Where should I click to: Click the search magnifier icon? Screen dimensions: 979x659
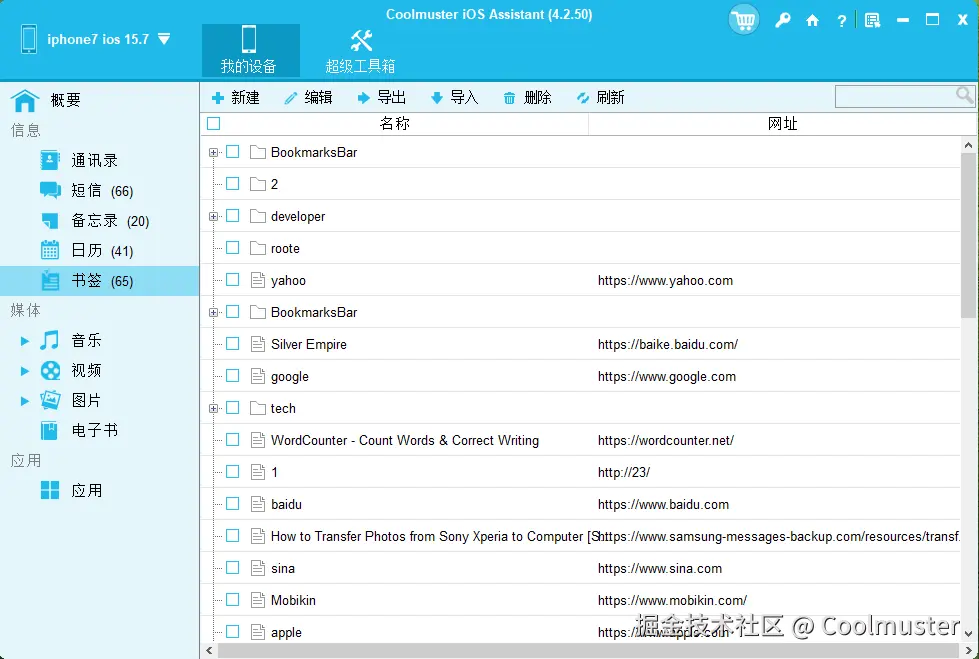[x=965, y=95]
